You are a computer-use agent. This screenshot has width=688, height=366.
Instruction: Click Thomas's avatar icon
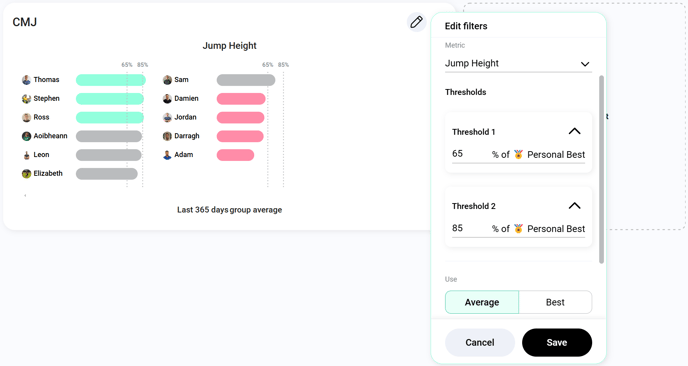26,80
